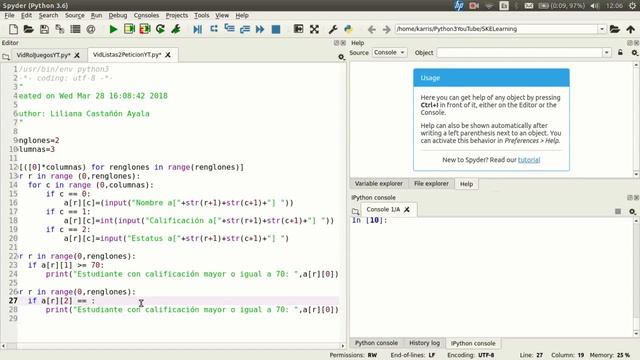Expand the working directory path dropdown
This screenshot has height=360, width=640.
(x=602, y=29)
